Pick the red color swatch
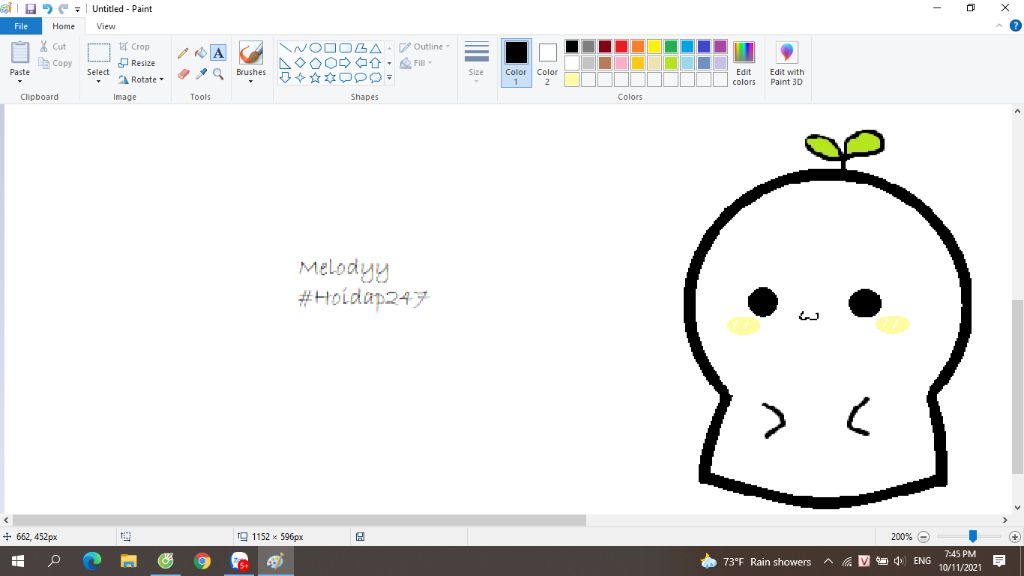The height and width of the screenshot is (576, 1024). click(x=621, y=46)
